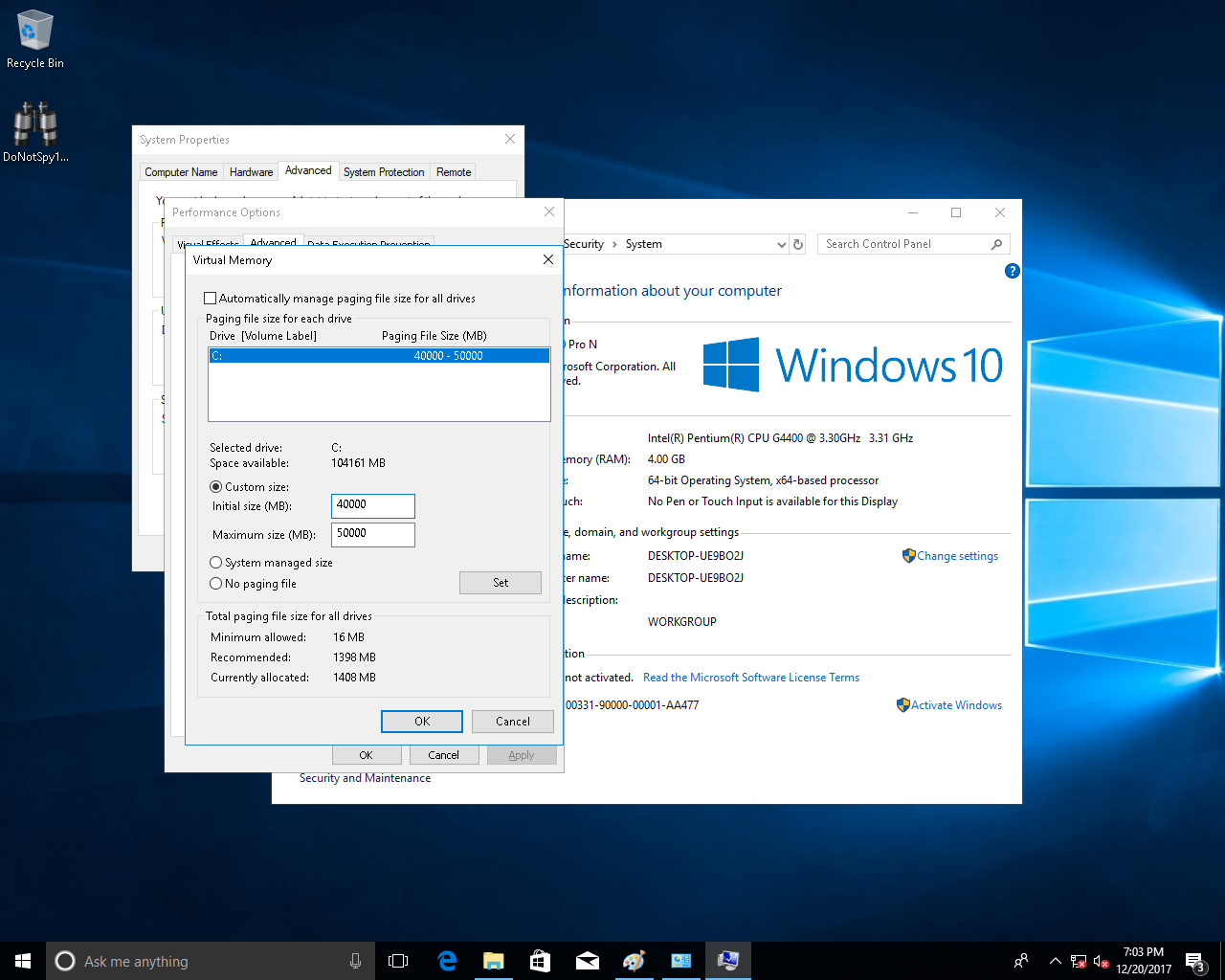Click the Initial size input field
1225x980 pixels.
click(x=372, y=505)
